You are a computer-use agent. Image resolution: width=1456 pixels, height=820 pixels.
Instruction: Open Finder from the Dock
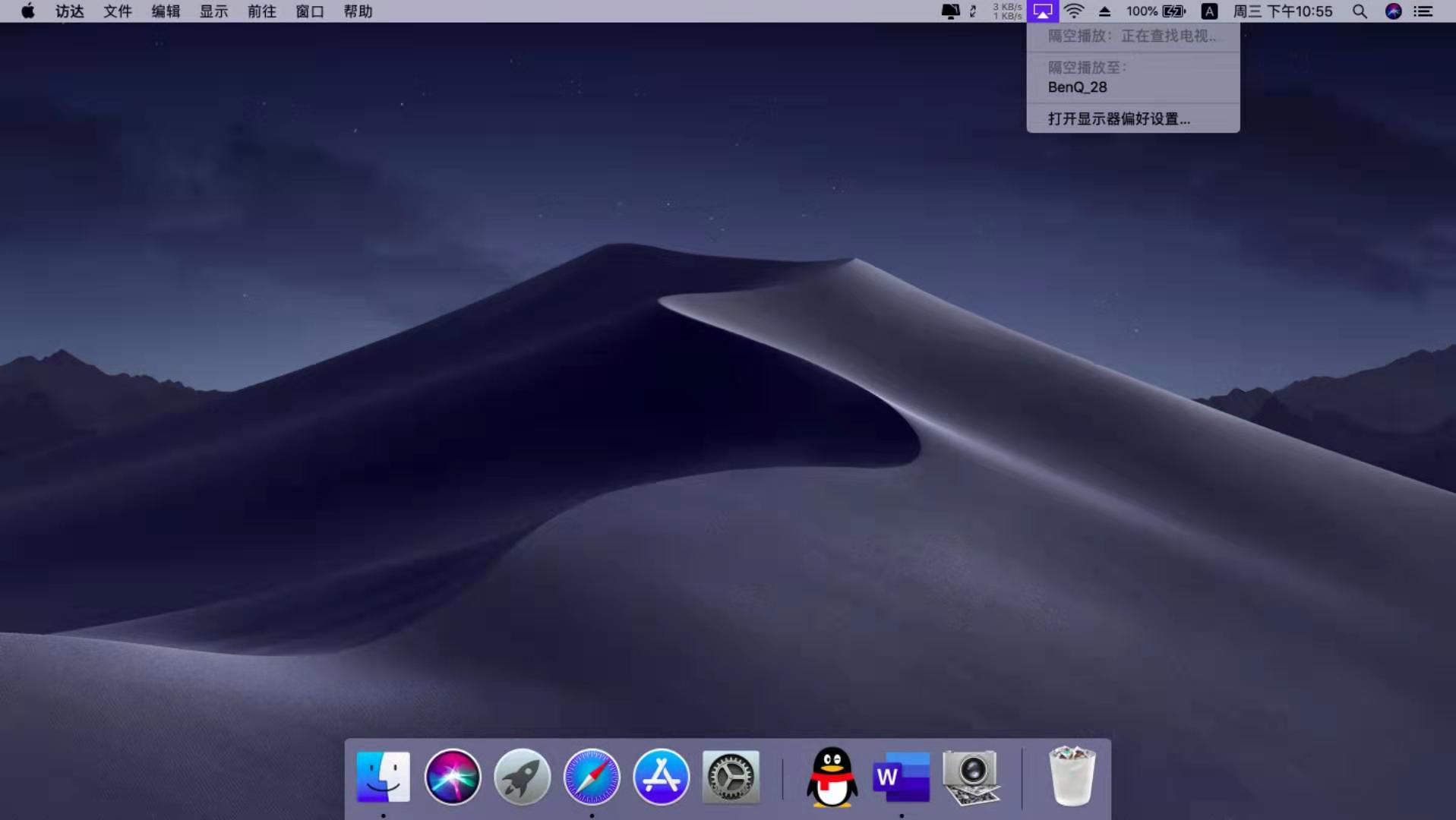(x=383, y=777)
